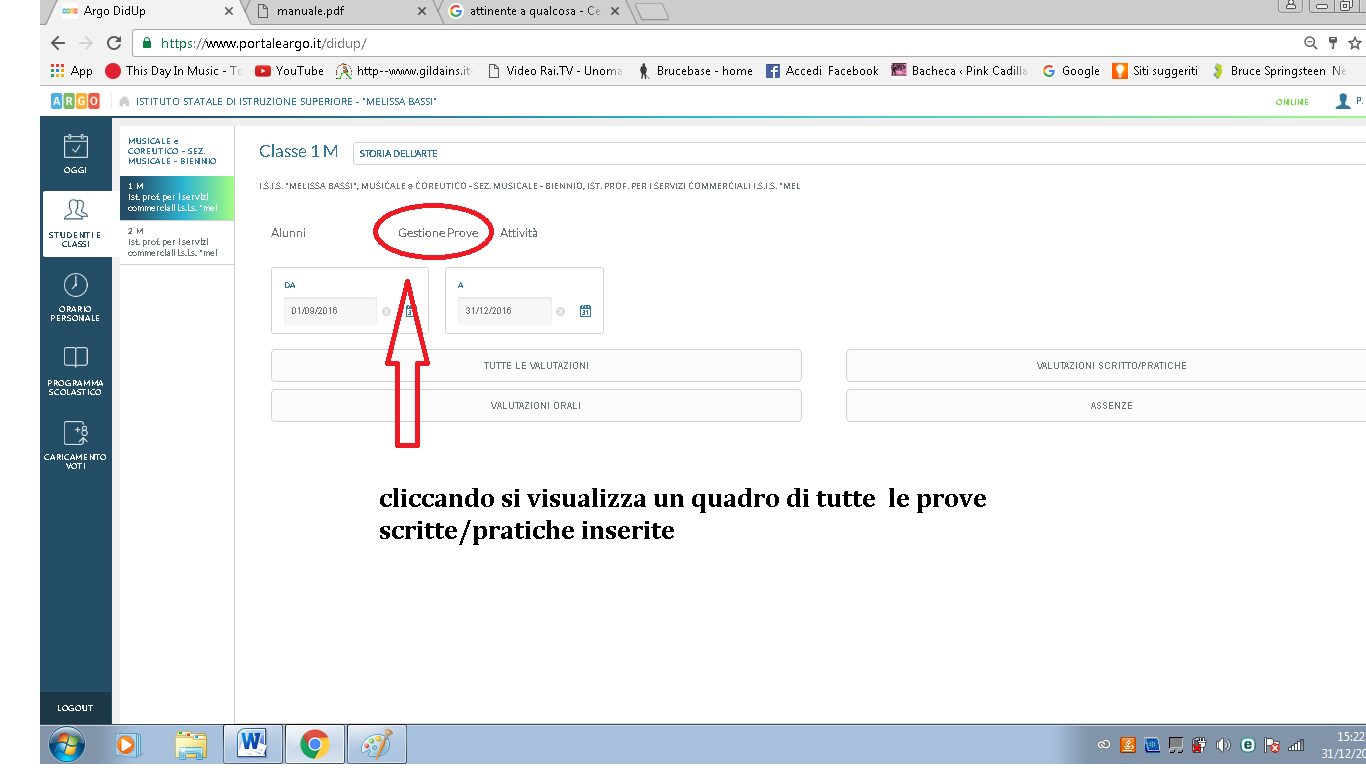The image size is (1366, 768).
Task: Open Orario Personale clock icon
Action: [x=76, y=297]
